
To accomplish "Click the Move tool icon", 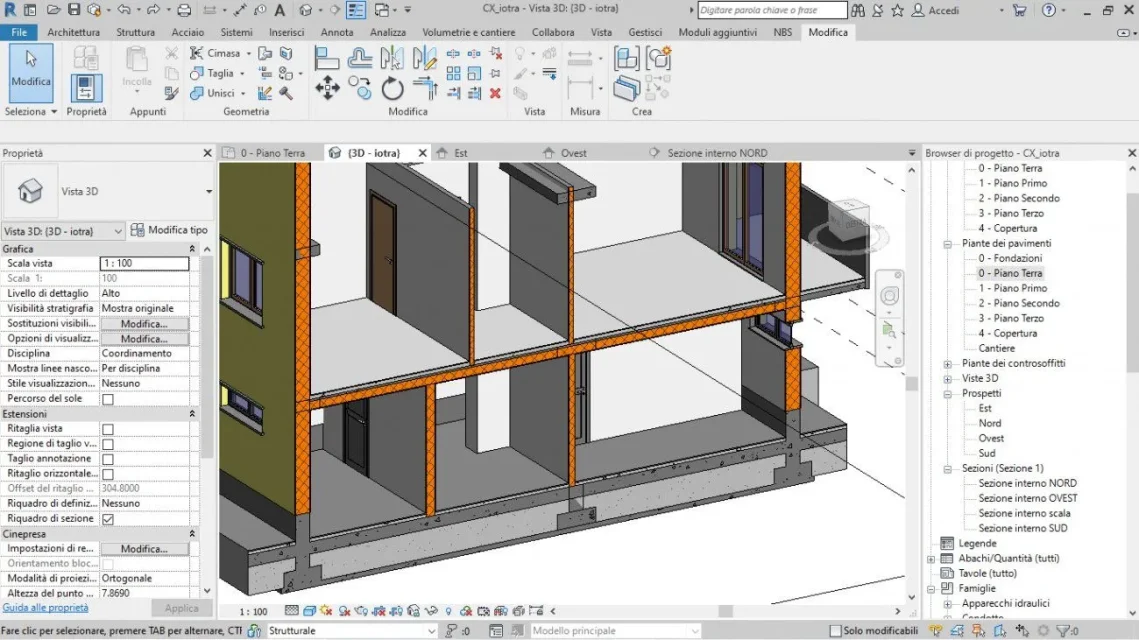I will point(327,89).
